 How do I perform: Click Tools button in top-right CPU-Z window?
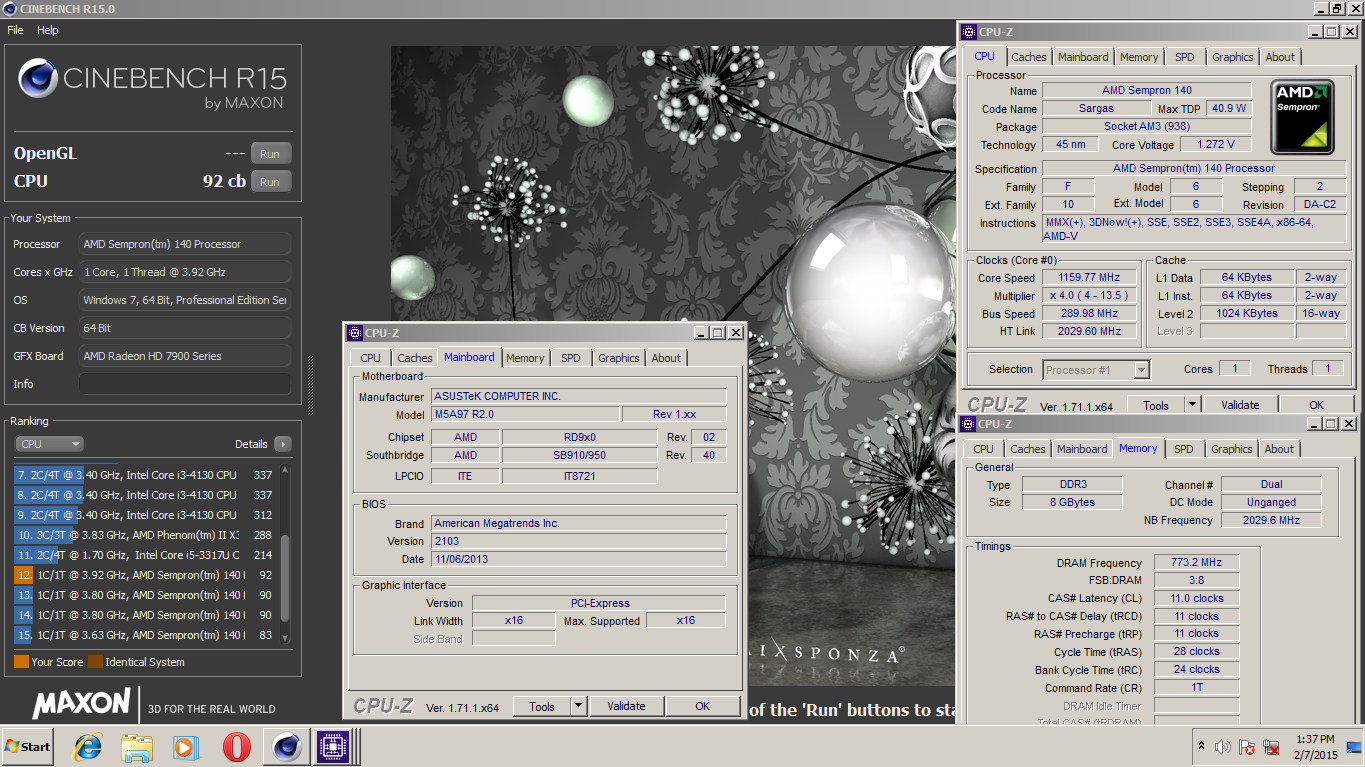click(x=1156, y=405)
